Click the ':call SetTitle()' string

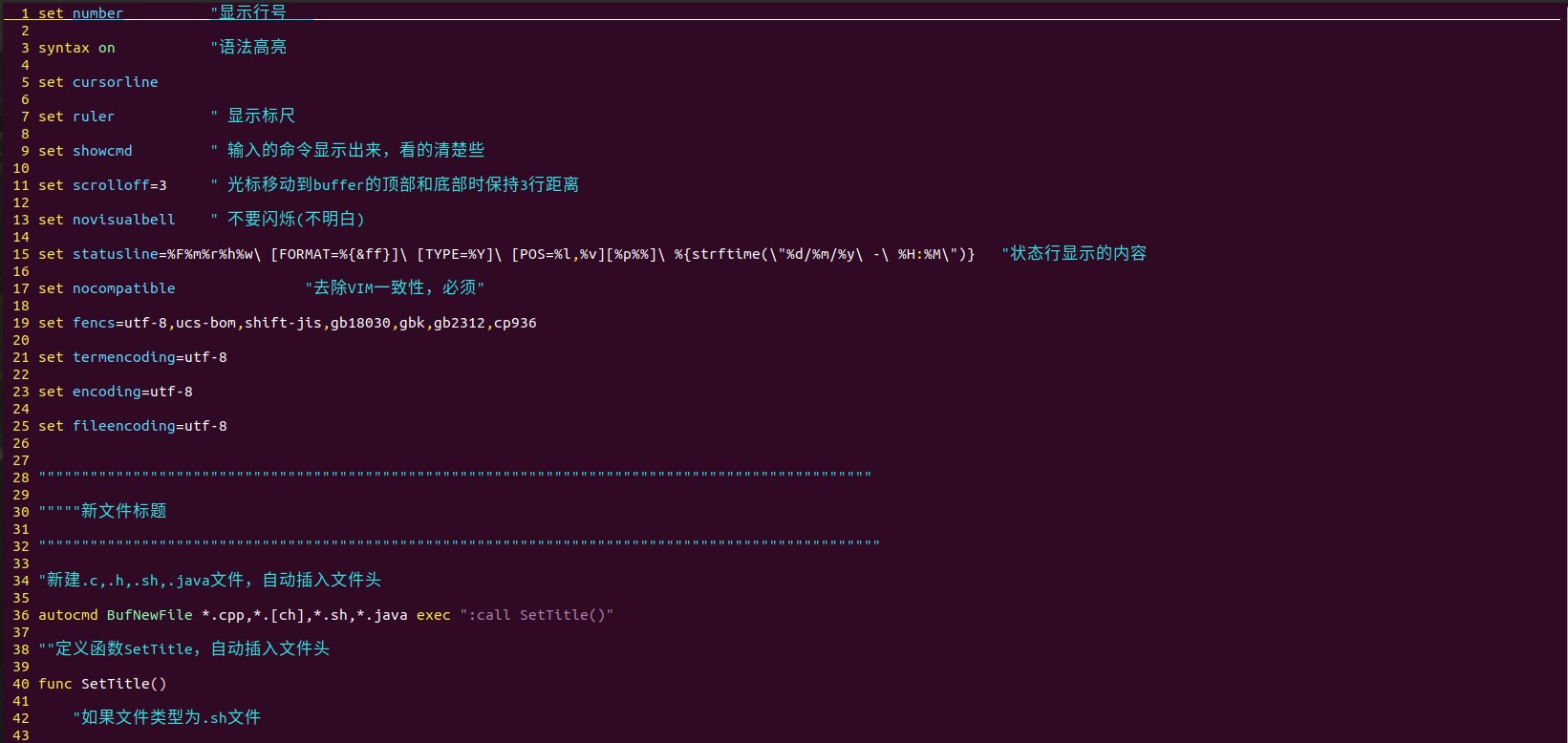coord(536,615)
